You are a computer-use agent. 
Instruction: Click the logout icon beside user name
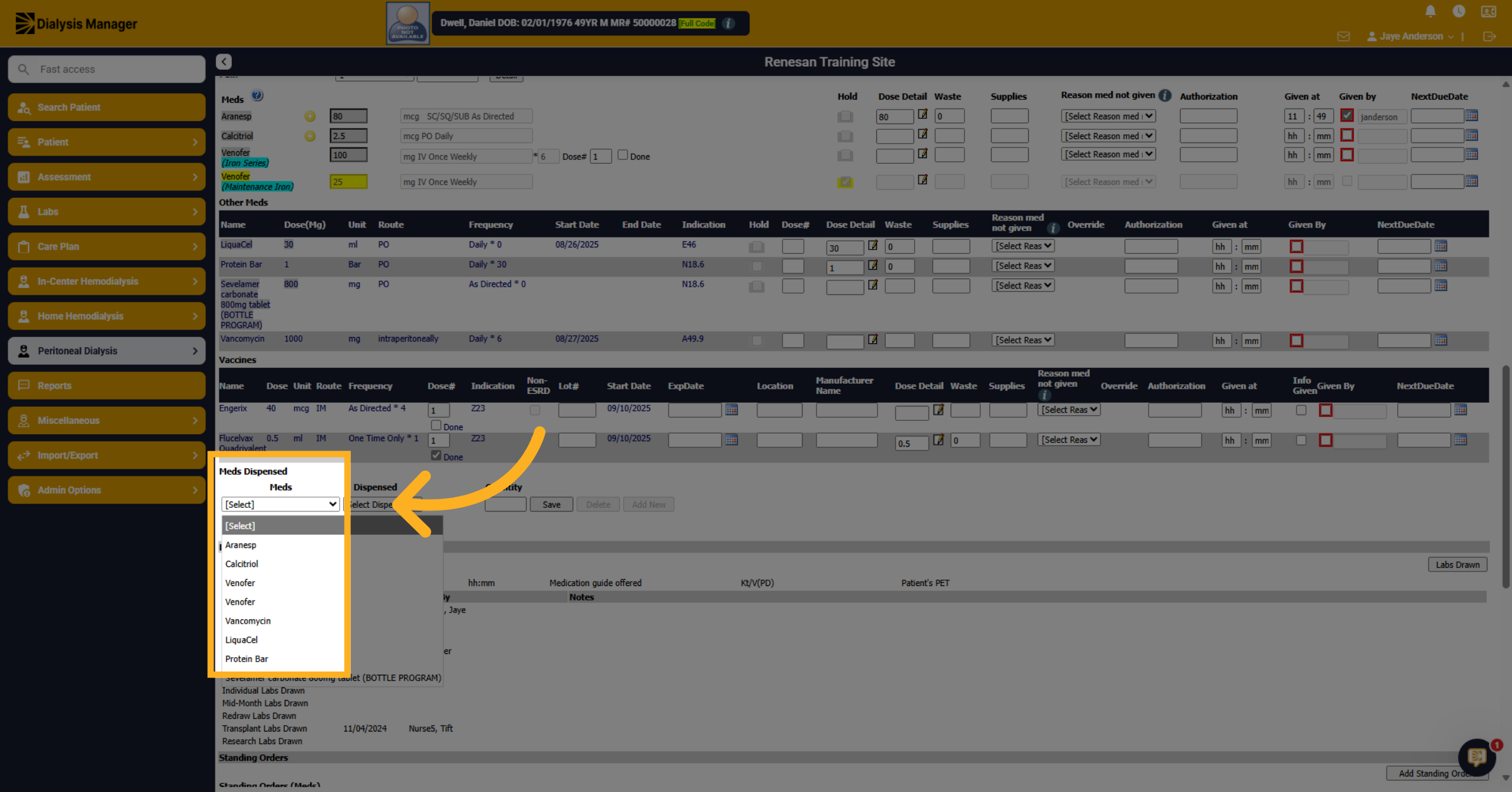(x=1489, y=37)
